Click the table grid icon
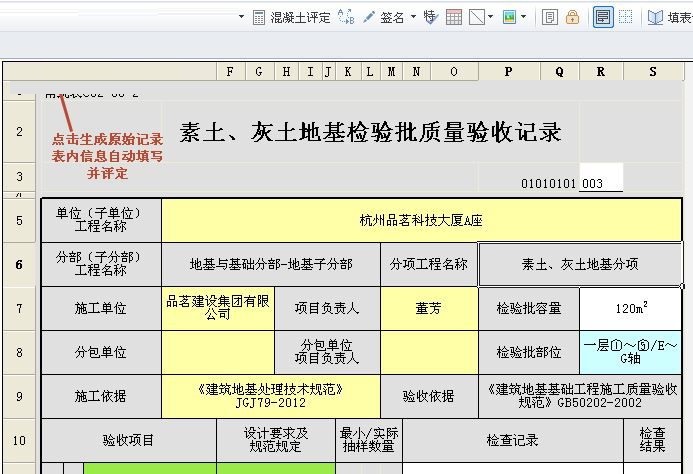 [454, 17]
